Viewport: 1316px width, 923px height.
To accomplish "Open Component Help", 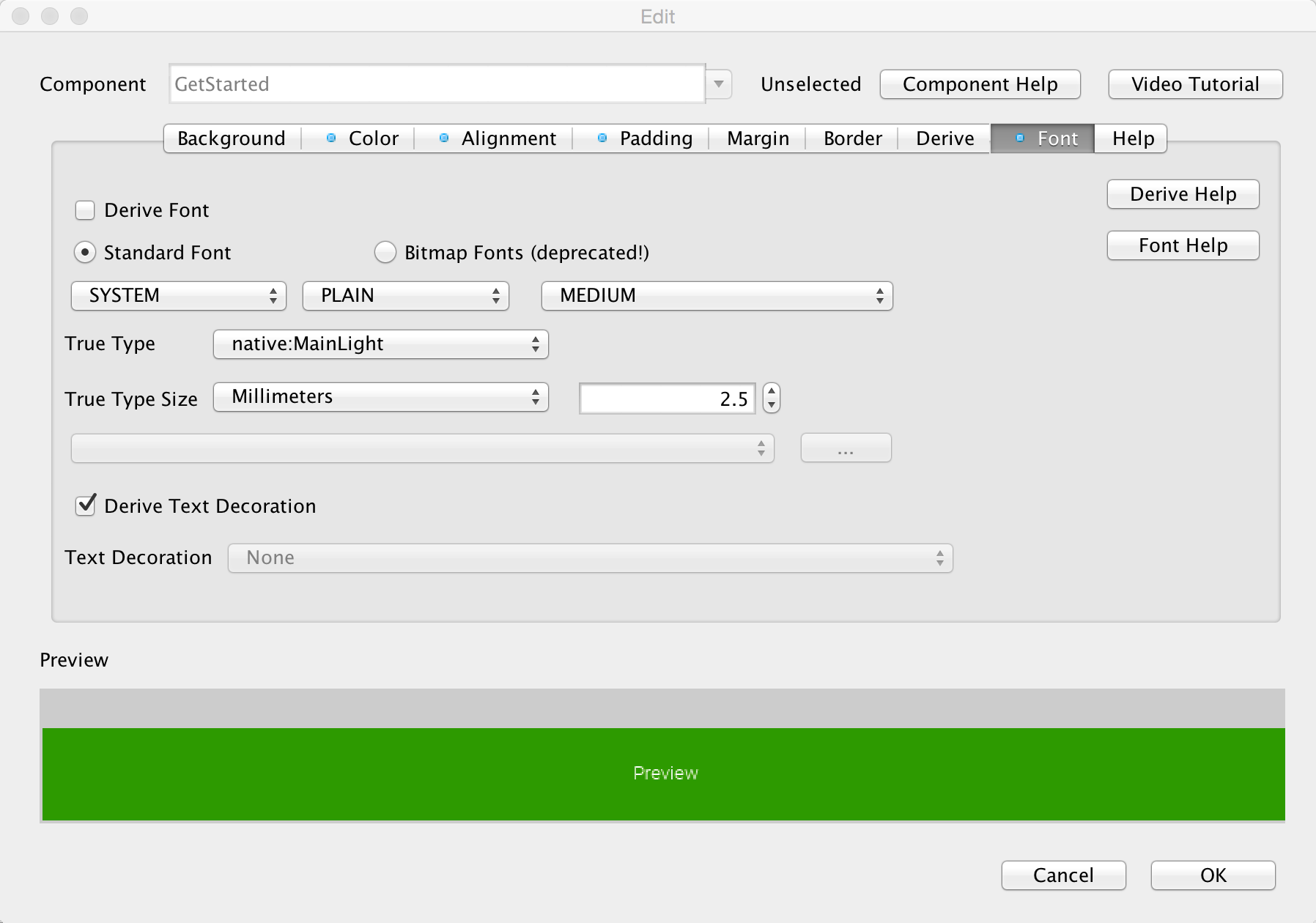I will [x=980, y=84].
